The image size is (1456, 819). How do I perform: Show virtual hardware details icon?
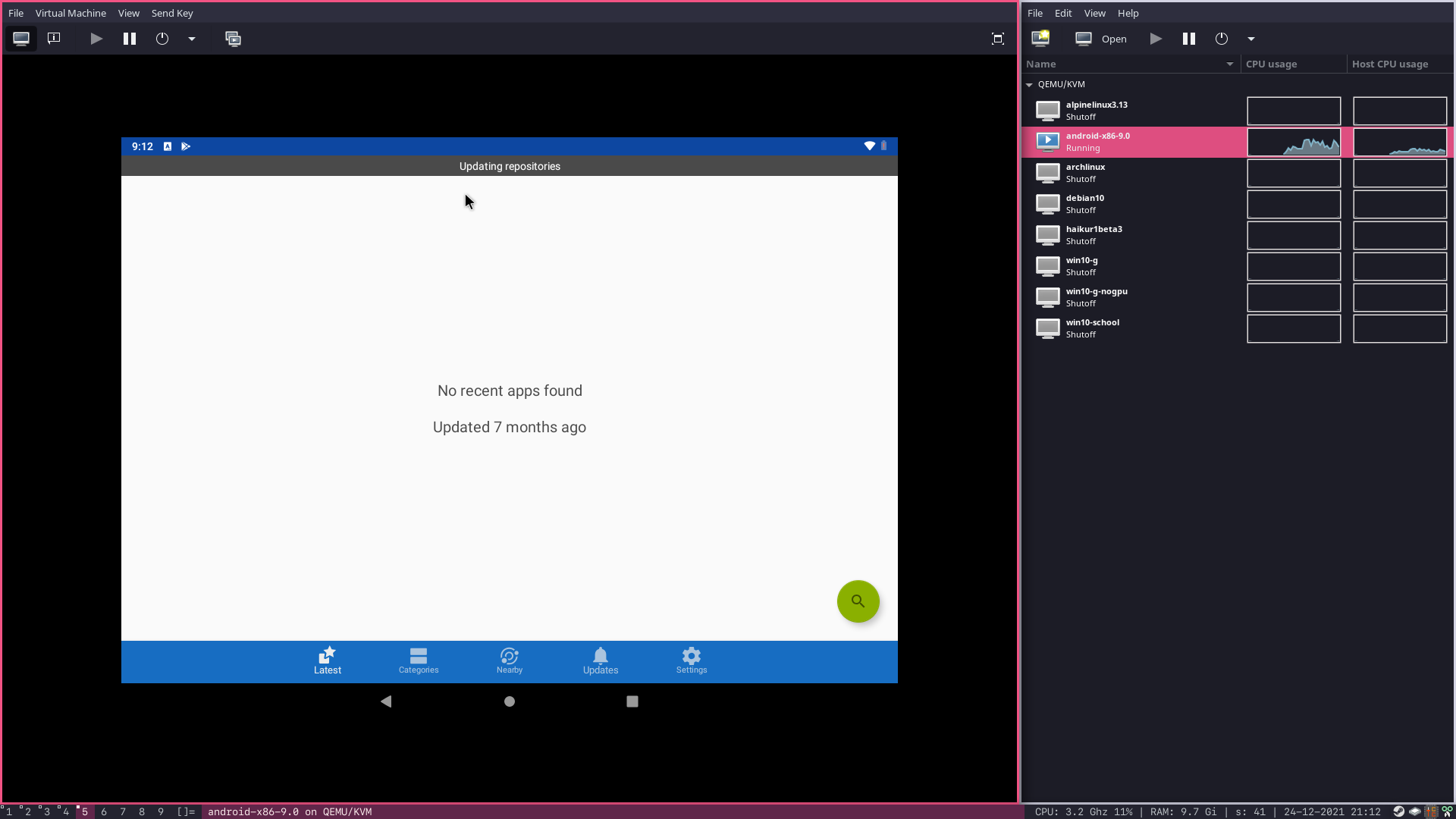(54, 39)
